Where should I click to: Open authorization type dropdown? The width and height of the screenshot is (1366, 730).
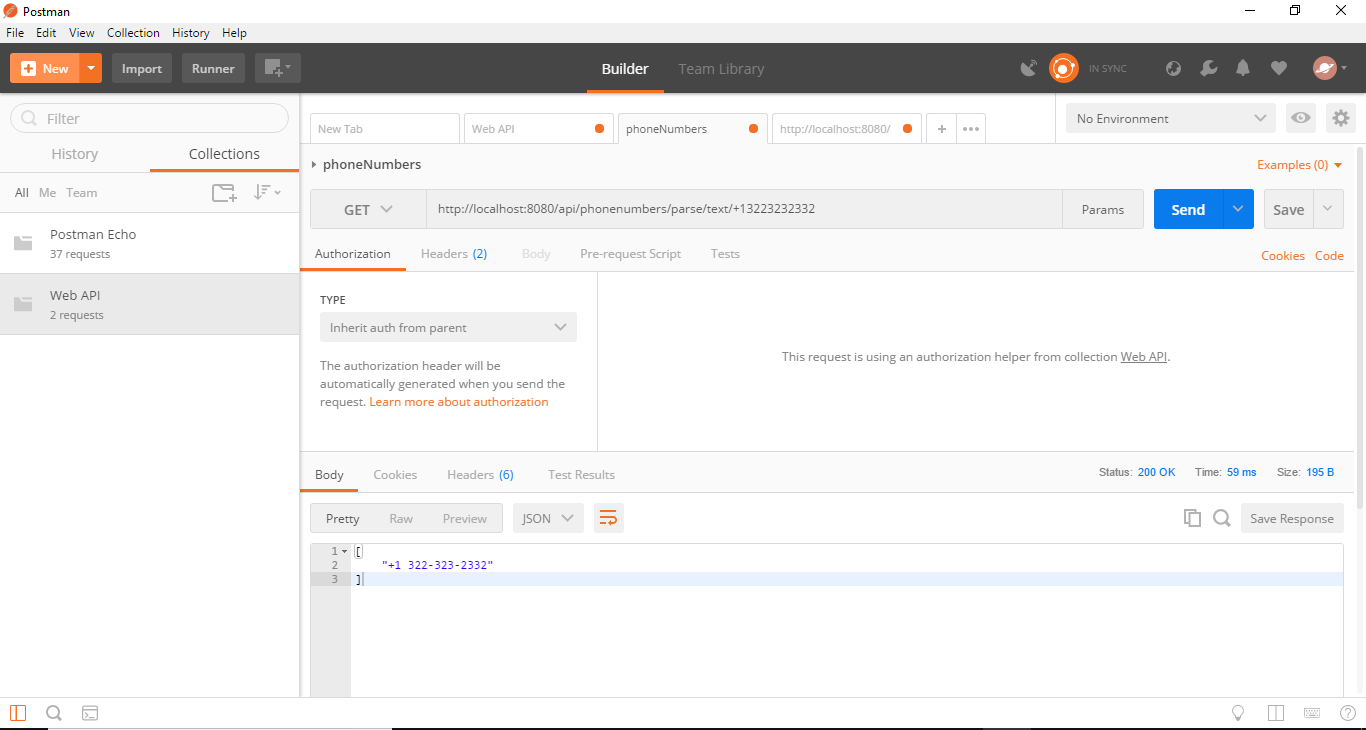pos(448,327)
